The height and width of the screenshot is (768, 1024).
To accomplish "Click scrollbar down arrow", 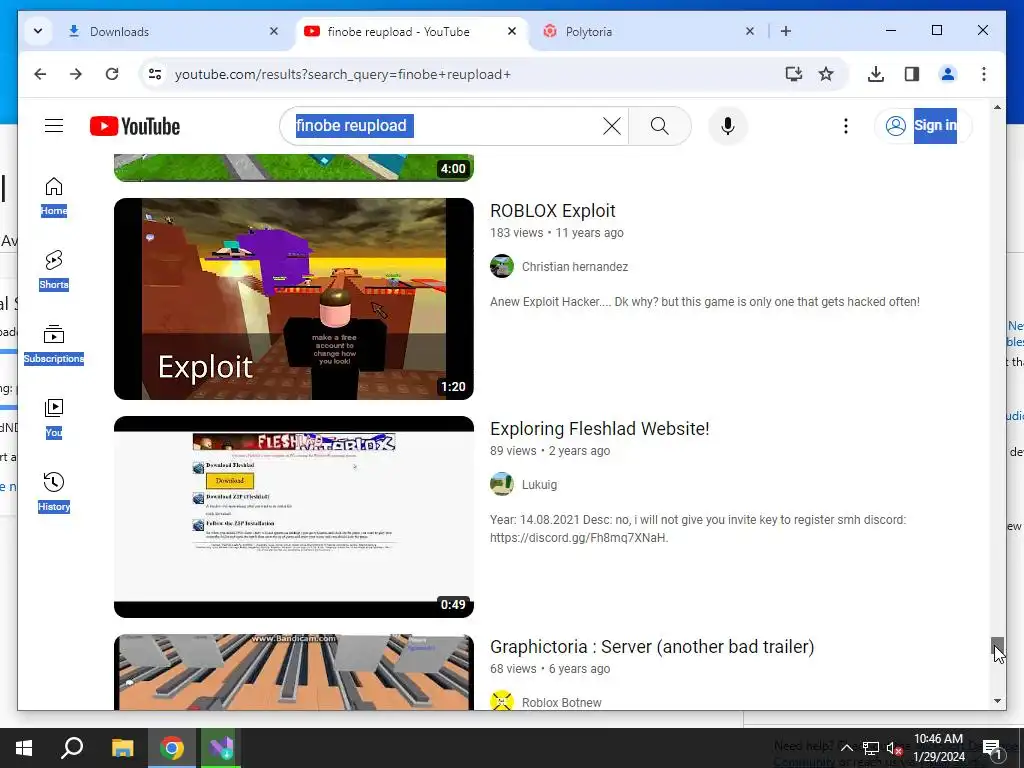I will coord(997,701).
